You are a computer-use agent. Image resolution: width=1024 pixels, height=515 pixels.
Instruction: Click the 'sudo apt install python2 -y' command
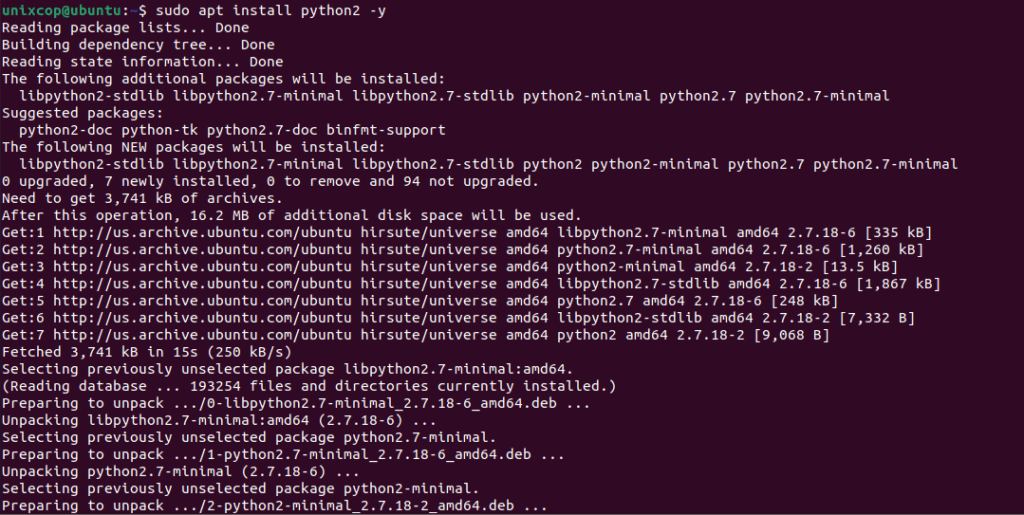tap(270, 11)
